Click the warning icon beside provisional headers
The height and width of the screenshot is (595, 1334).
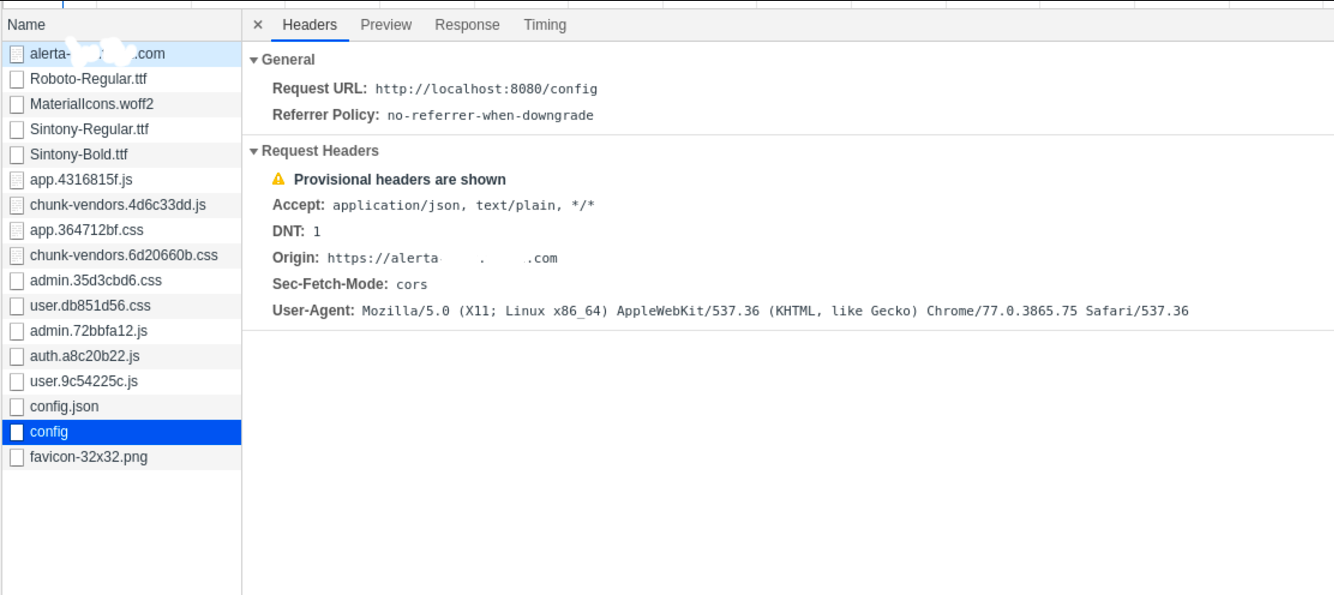[280, 179]
